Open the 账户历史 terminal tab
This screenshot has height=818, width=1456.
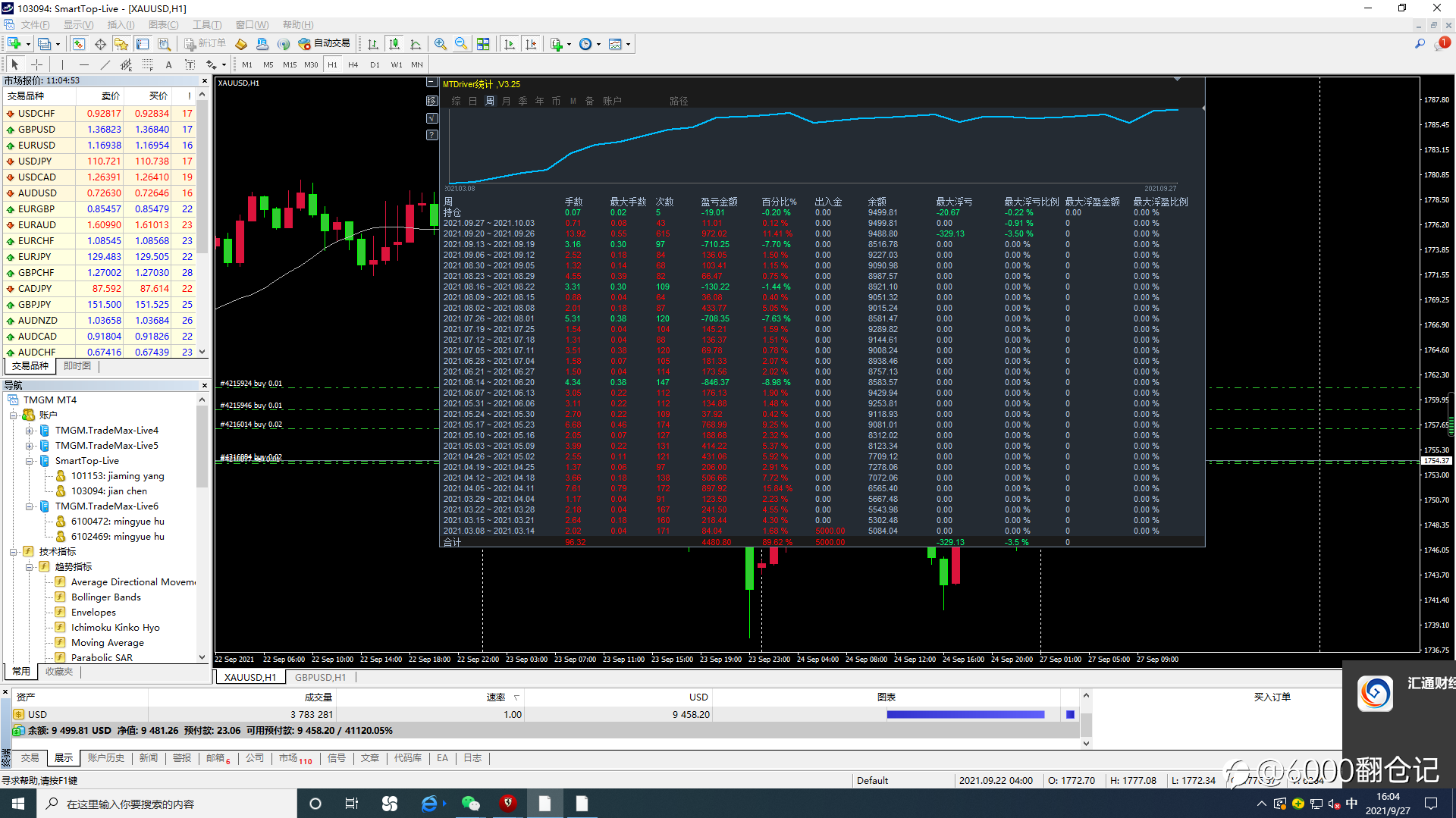[105, 758]
